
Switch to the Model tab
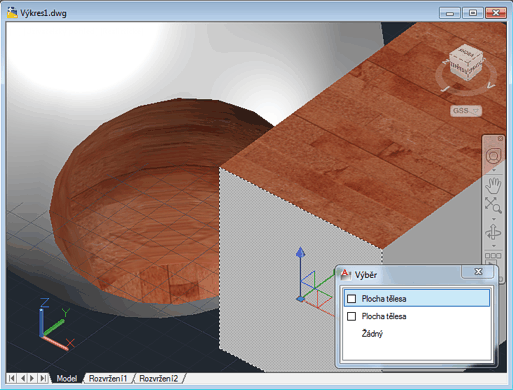coord(67,378)
